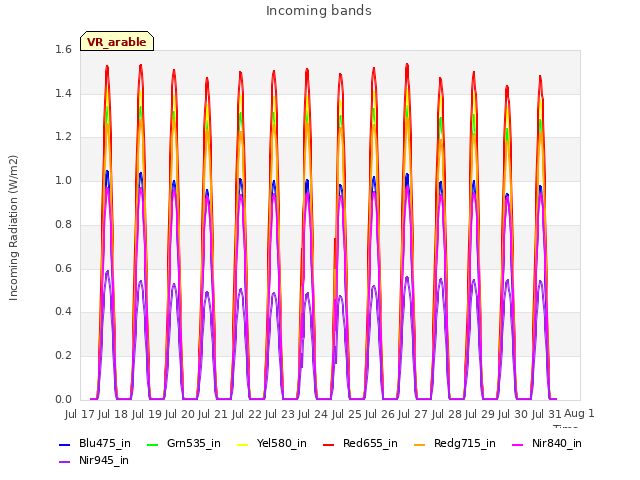Click the 0.2 y-axis tick label

pyautogui.click(x=63, y=356)
